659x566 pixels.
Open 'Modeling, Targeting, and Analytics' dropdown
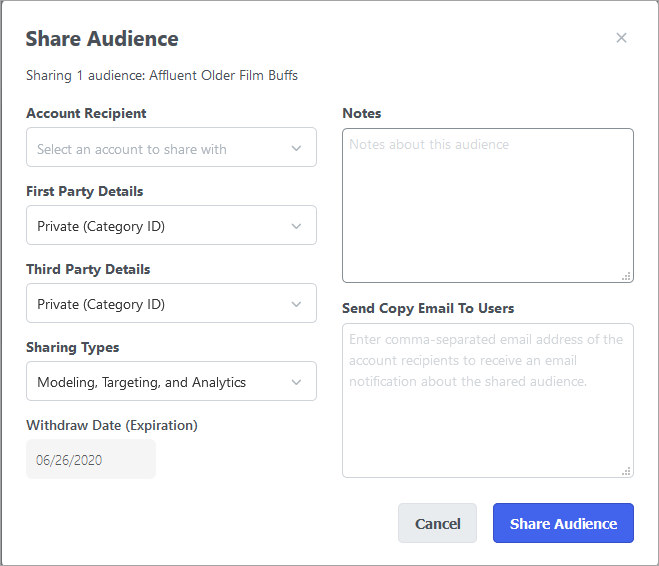click(160, 382)
